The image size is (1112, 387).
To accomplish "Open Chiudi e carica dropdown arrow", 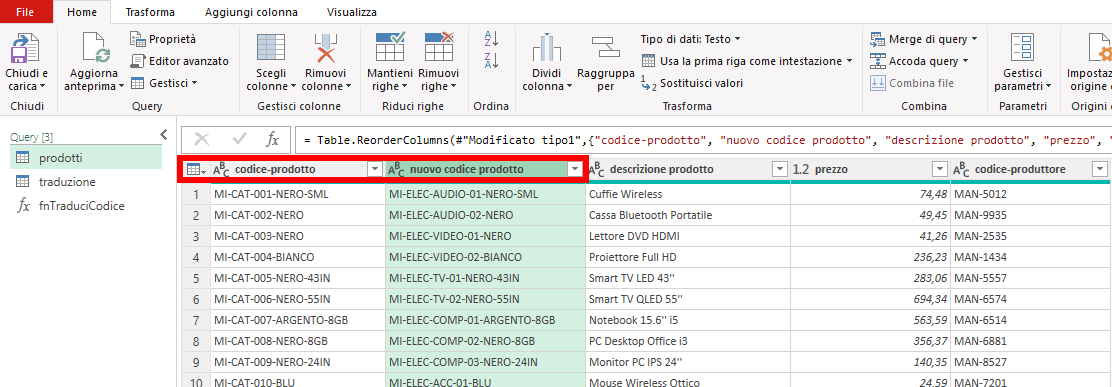I will point(43,86).
